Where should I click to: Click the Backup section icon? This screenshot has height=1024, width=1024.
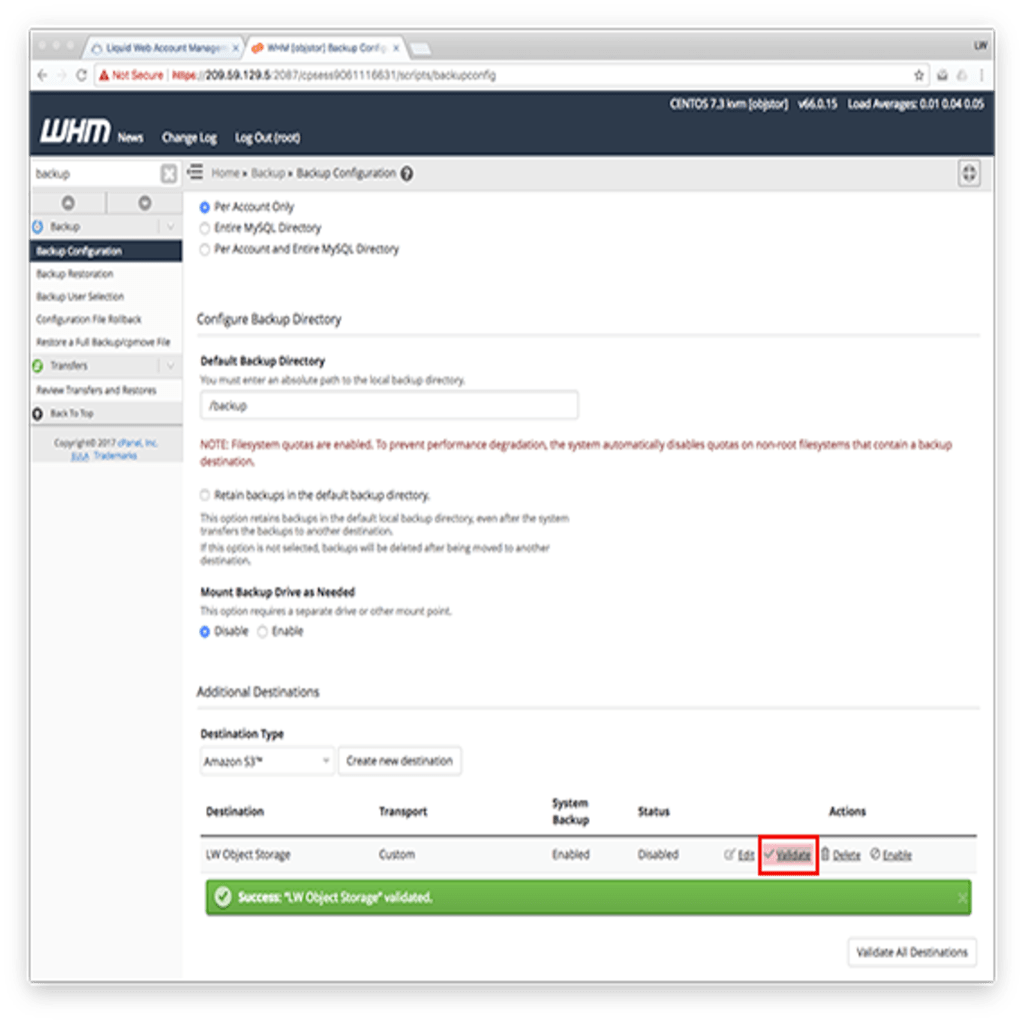(38, 227)
